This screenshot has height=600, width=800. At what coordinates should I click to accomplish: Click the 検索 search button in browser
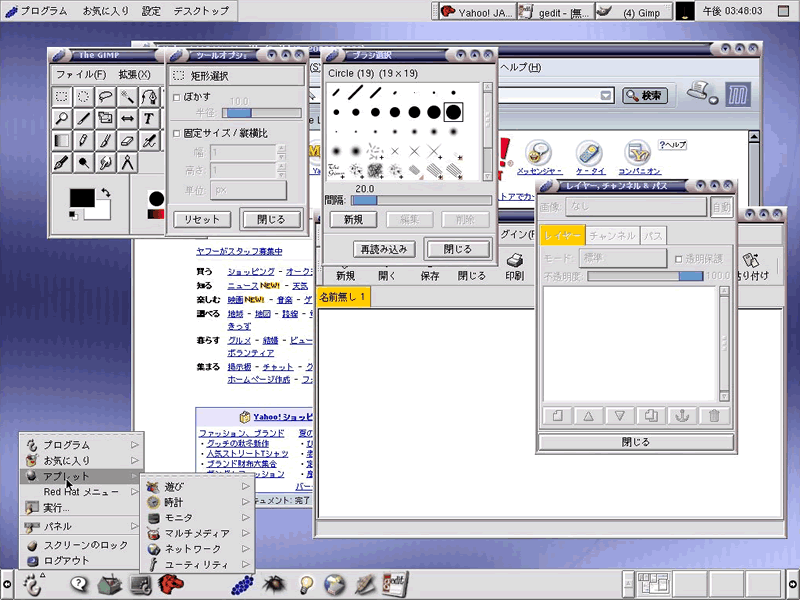[644, 95]
